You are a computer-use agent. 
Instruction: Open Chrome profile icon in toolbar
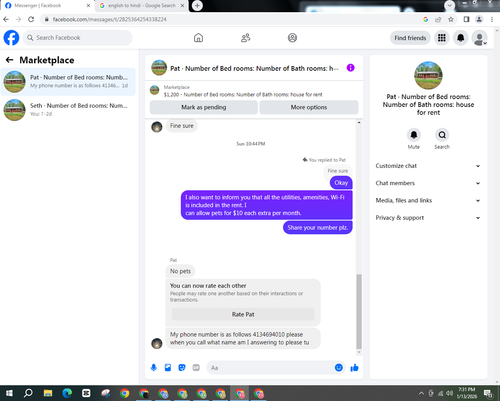pyautogui.click(x=479, y=19)
